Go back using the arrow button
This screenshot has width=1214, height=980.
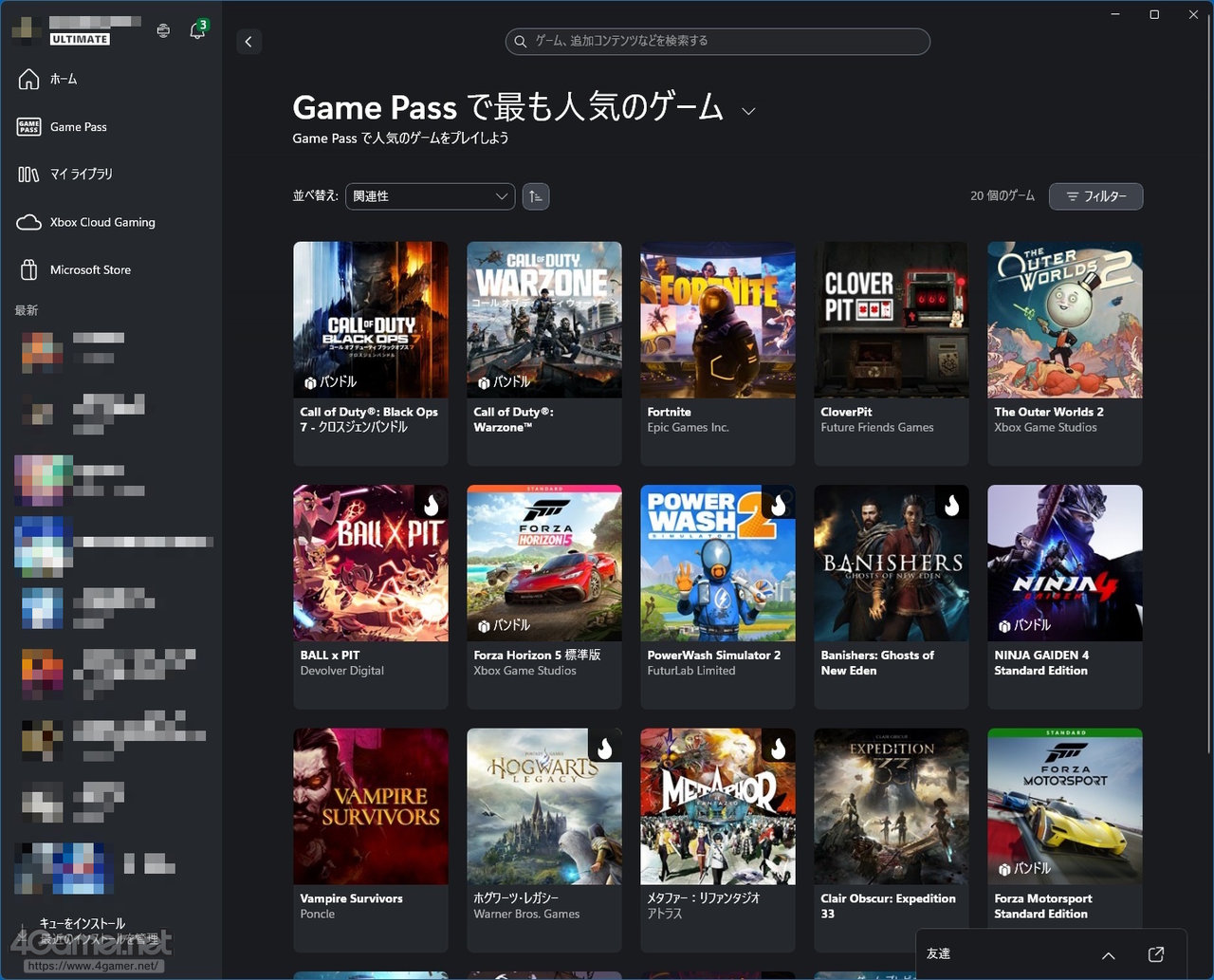click(248, 42)
